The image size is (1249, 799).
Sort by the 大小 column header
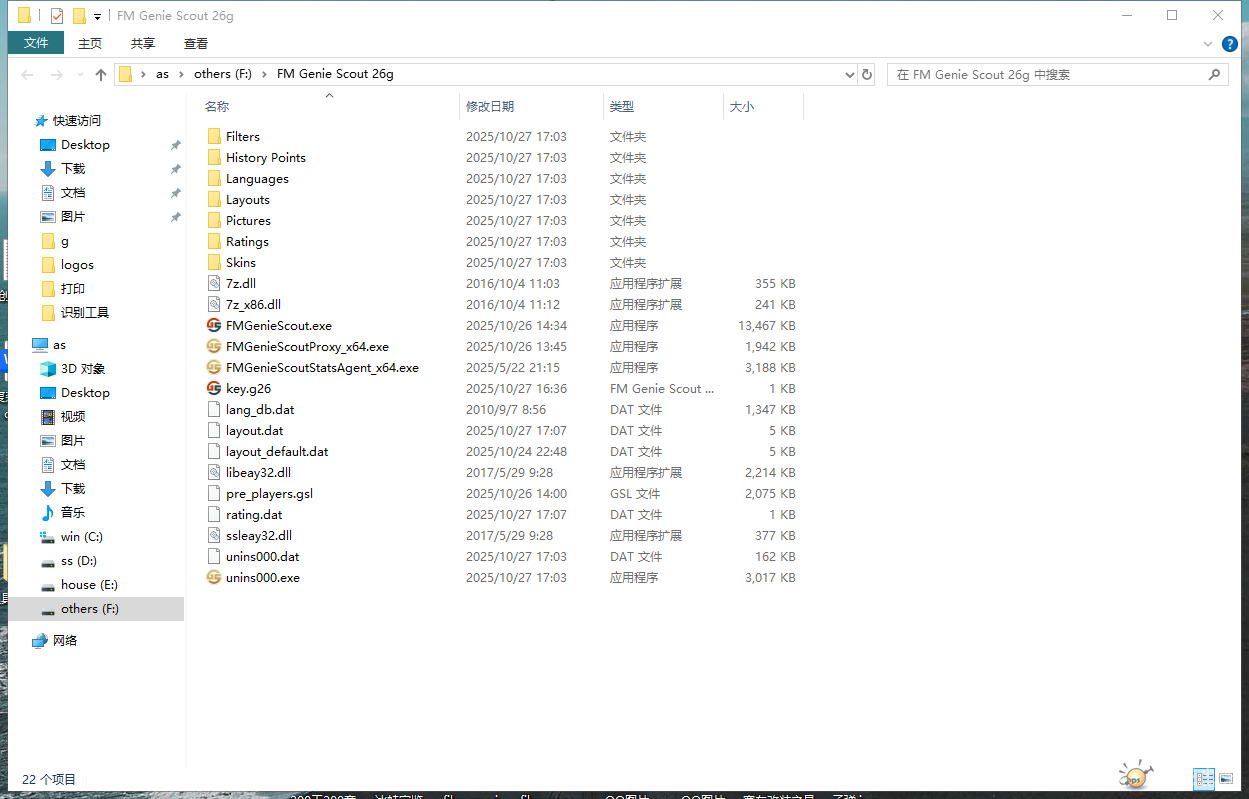click(x=742, y=106)
